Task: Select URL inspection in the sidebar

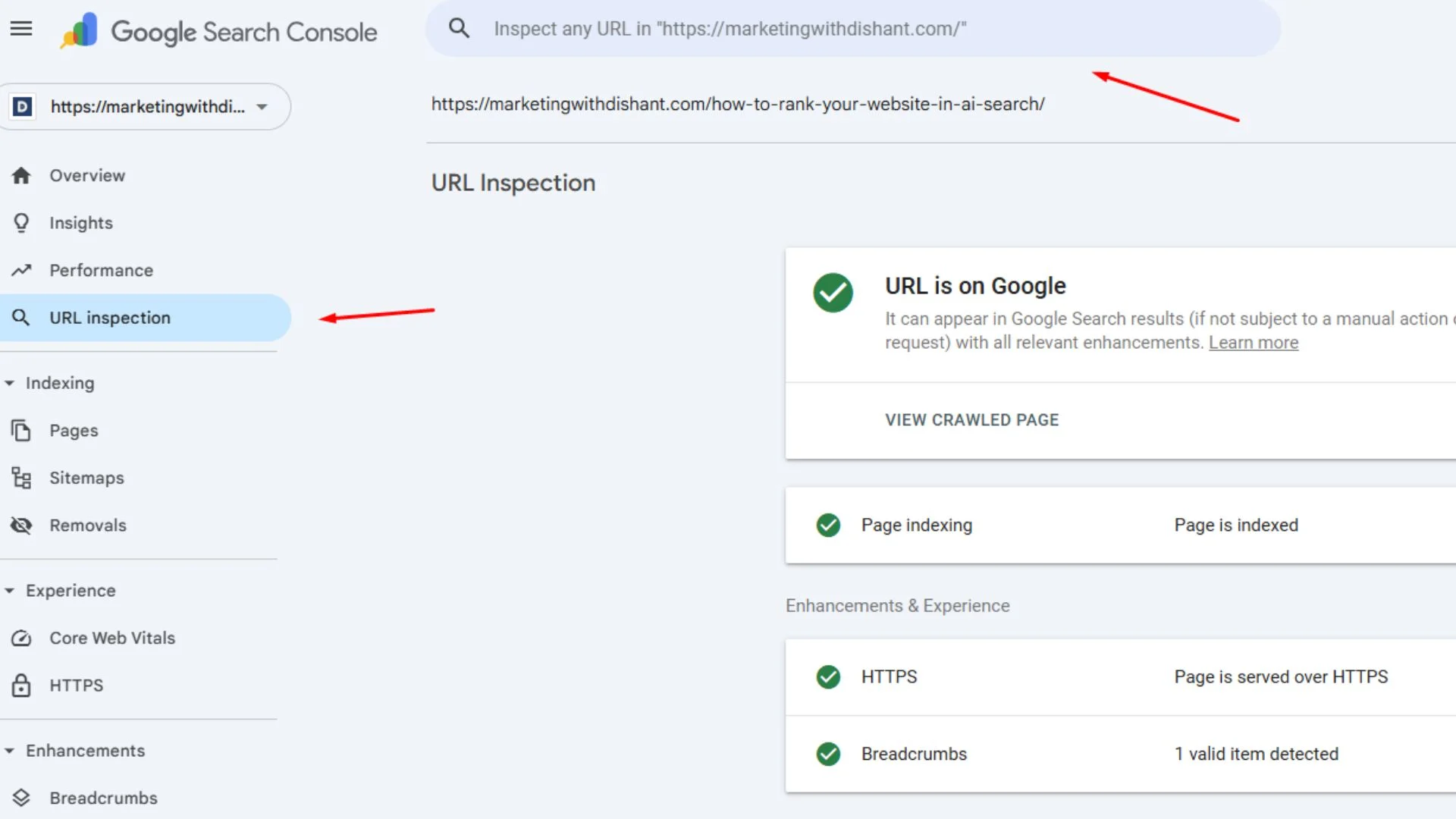Action: [109, 317]
